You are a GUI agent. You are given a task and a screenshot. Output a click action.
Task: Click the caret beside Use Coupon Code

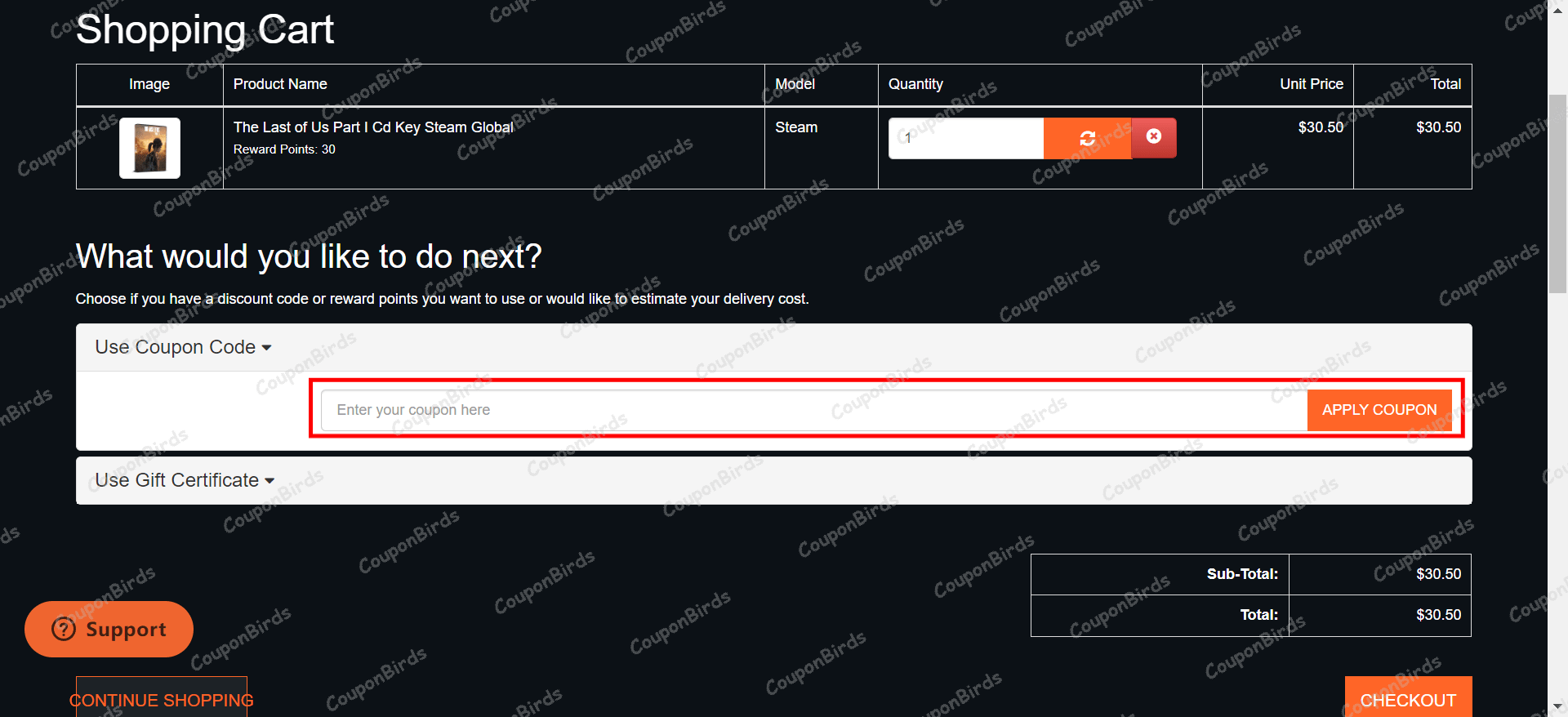[266, 348]
